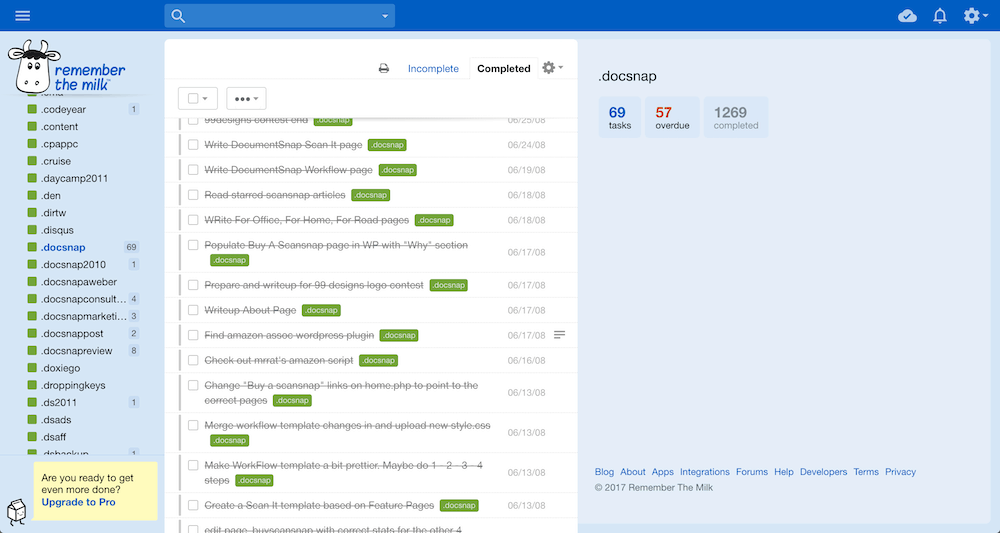Open the cloud sync status icon
The width and height of the screenshot is (1000, 533).
click(x=907, y=16)
